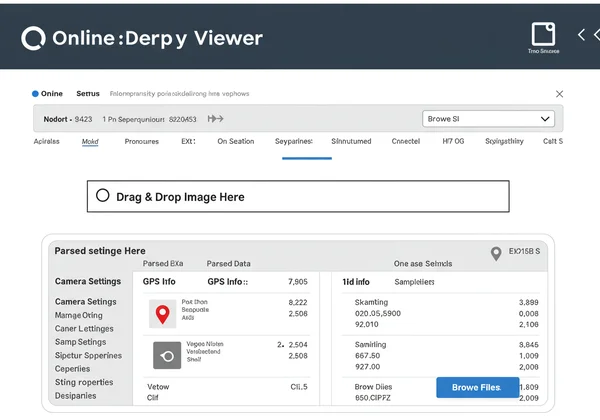The width and height of the screenshot is (600, 420).
Task: Open the EXt: tab
Action: [188, 141]
